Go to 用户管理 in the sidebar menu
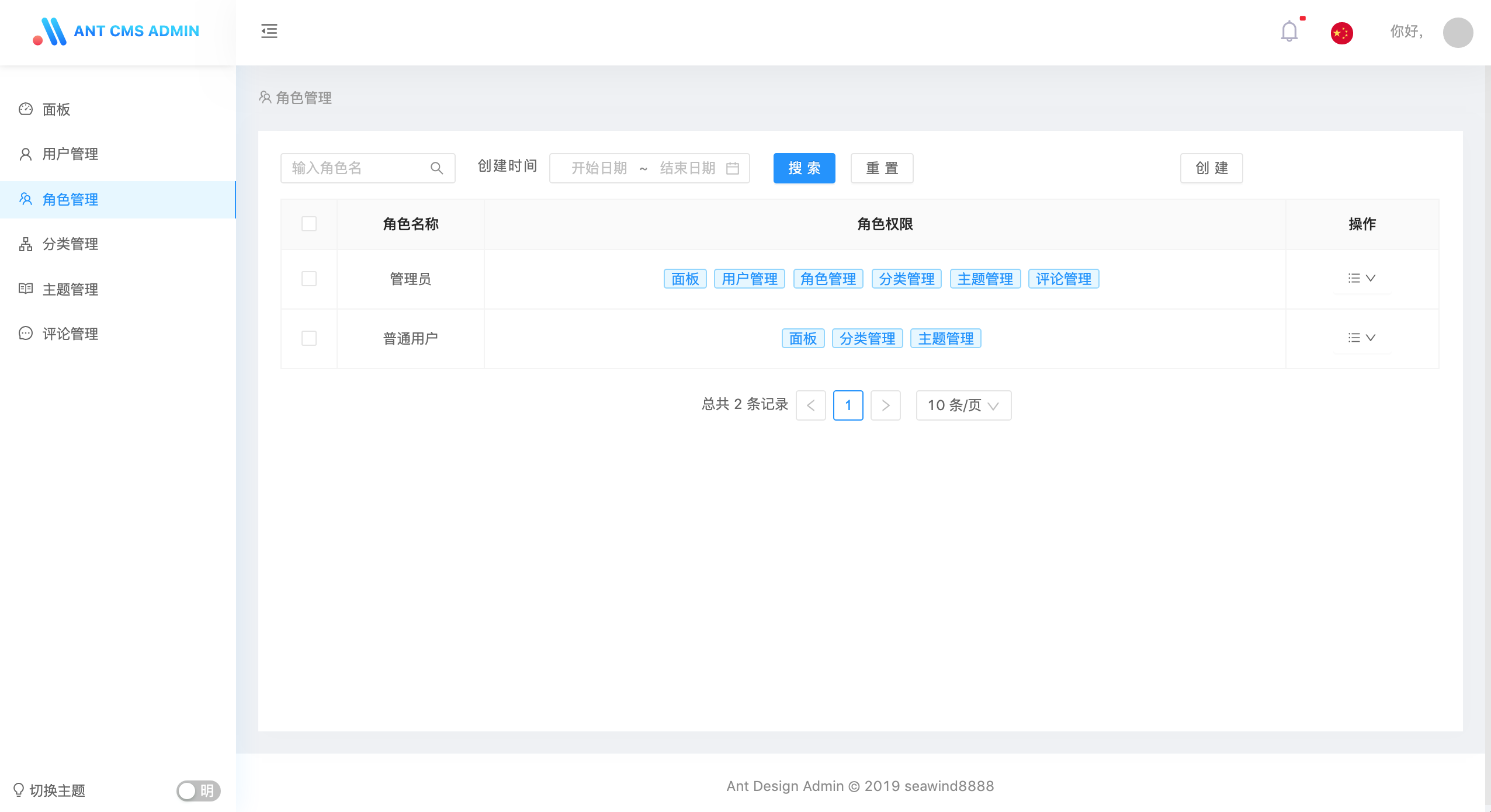1491x812 pixels. click(70, 154)
